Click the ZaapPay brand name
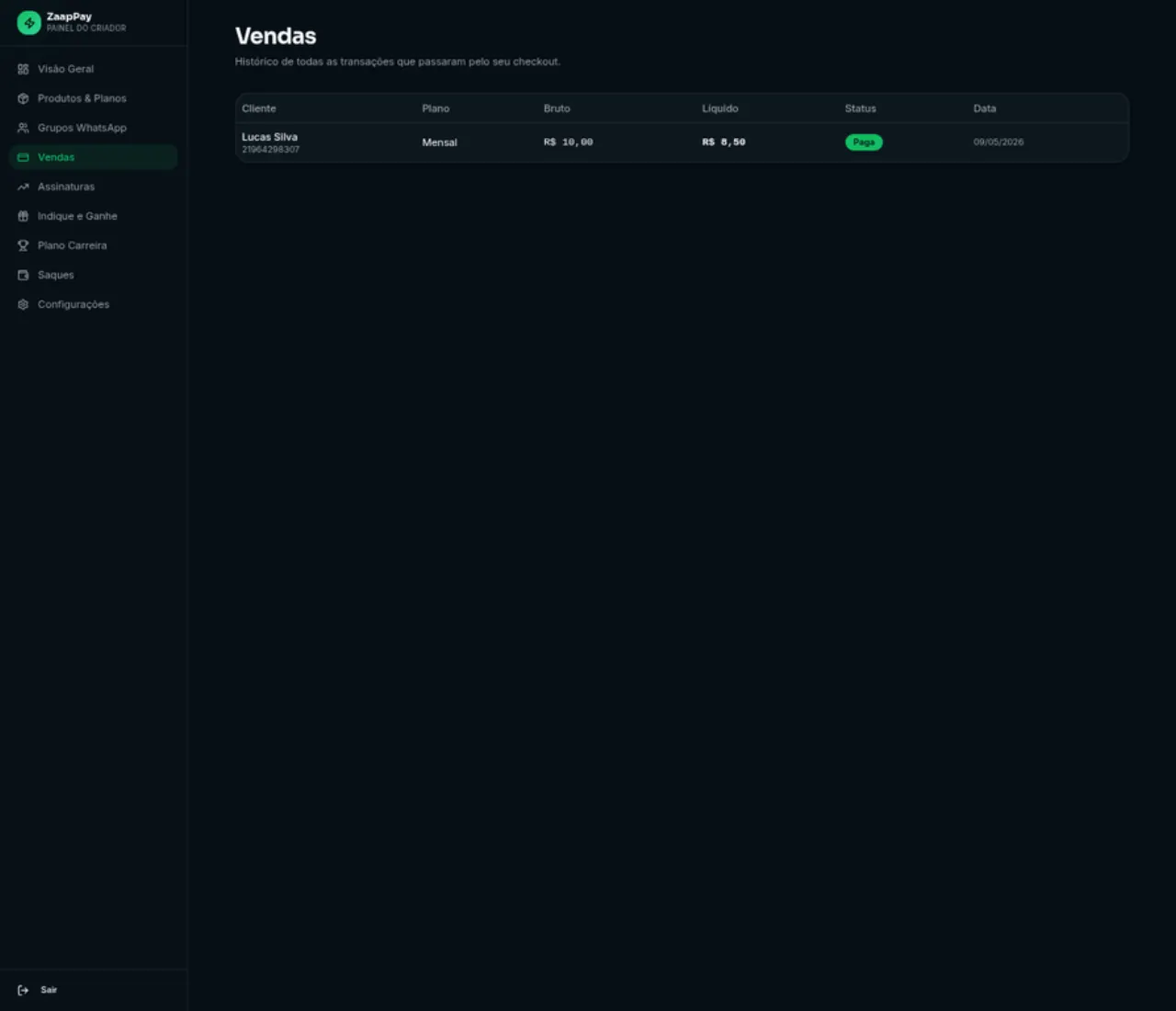This screenshot has height=1011, width=1176. [x=69, y=17]
